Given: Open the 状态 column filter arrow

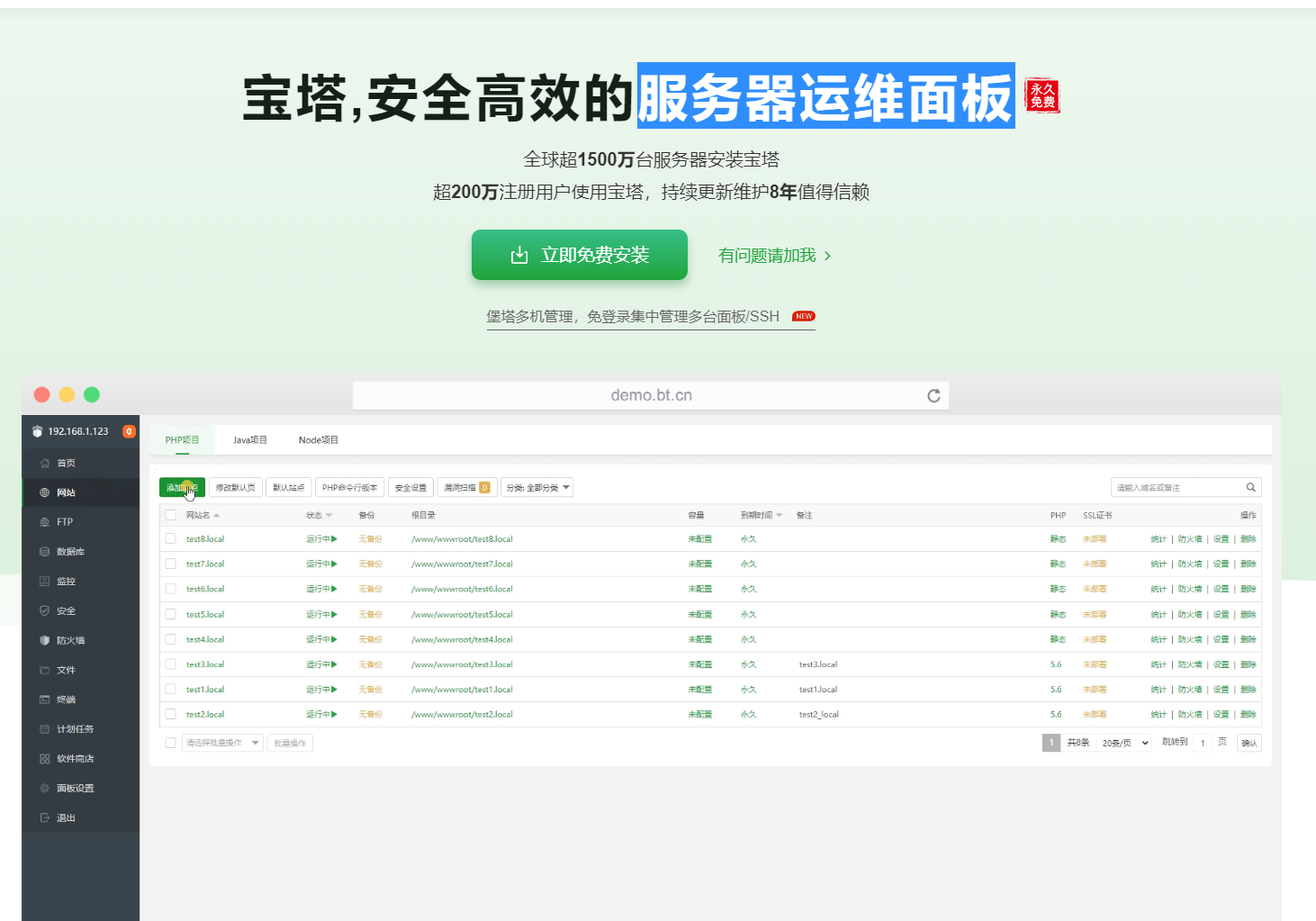Looking at the screenshot, I should coord(329,515).
